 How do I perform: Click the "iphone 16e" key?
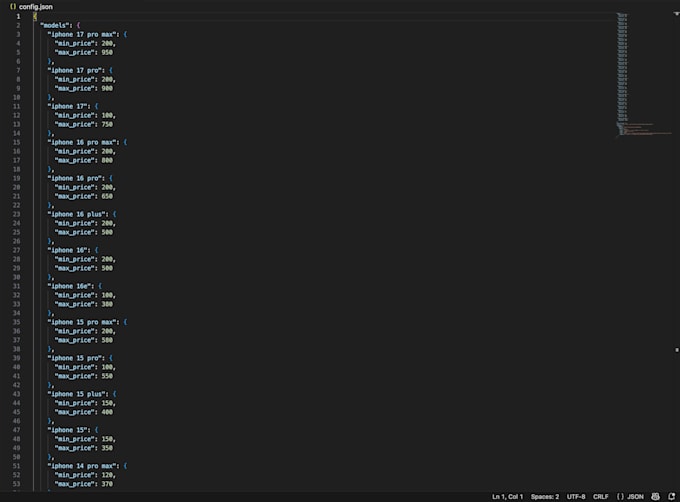[71, 286]
